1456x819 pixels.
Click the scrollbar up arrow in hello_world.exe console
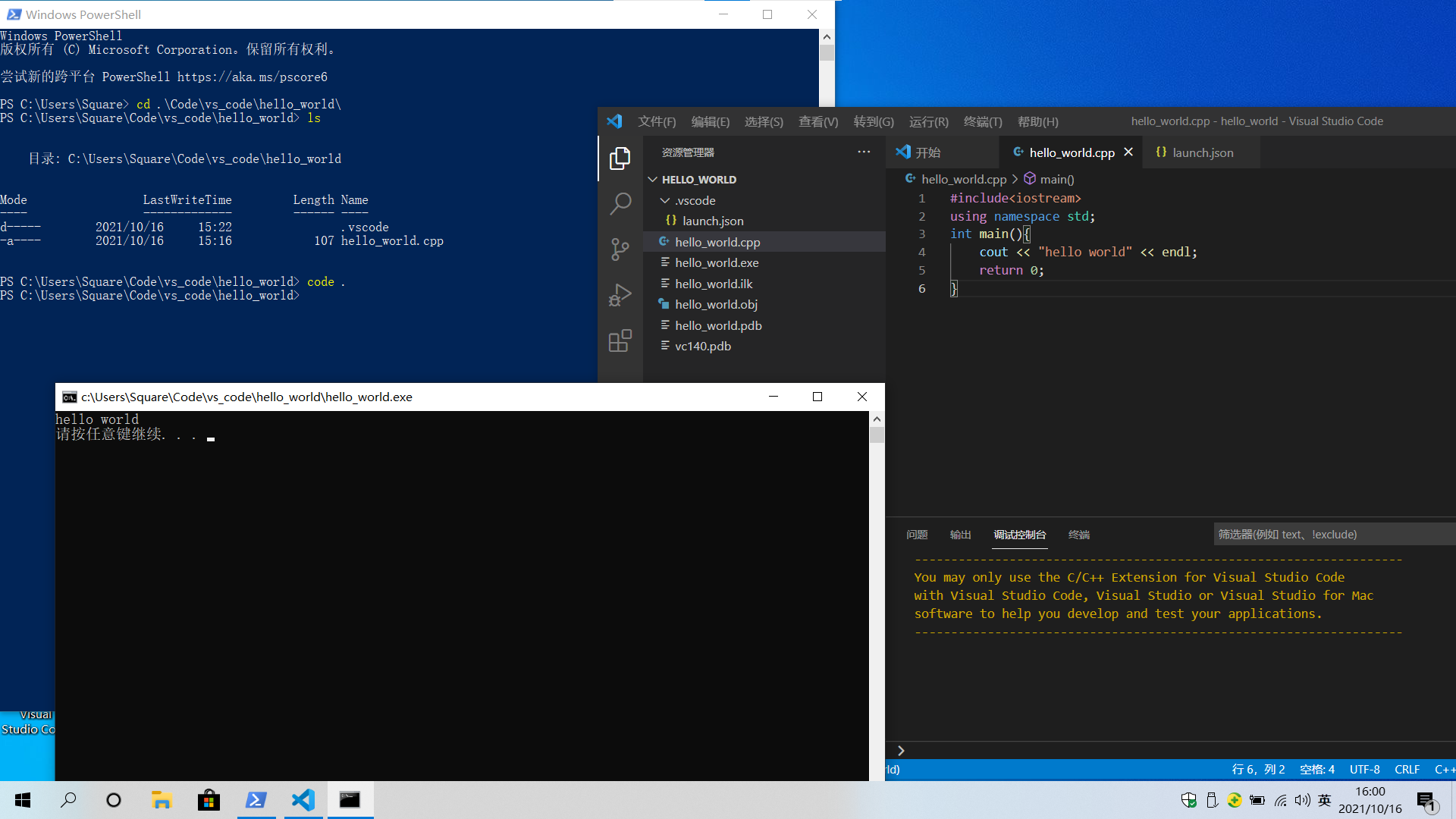point(877,419)
